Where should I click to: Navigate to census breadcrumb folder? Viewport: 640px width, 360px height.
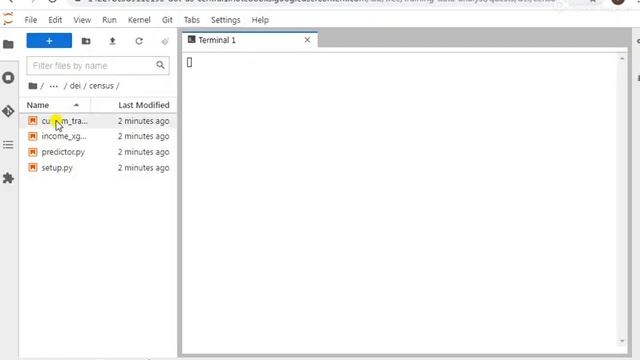coord(101,86)
